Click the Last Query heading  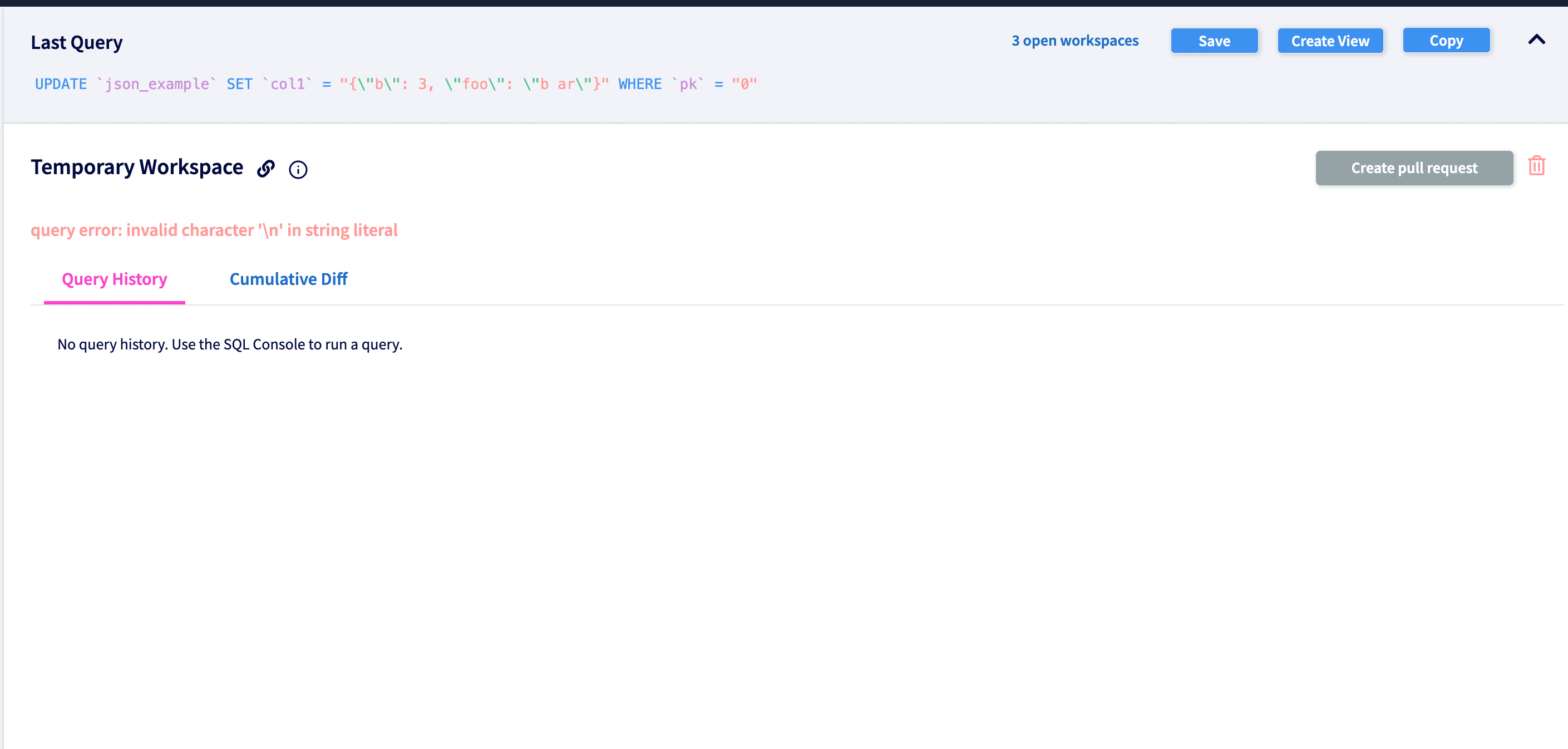(x=77, y=43)
